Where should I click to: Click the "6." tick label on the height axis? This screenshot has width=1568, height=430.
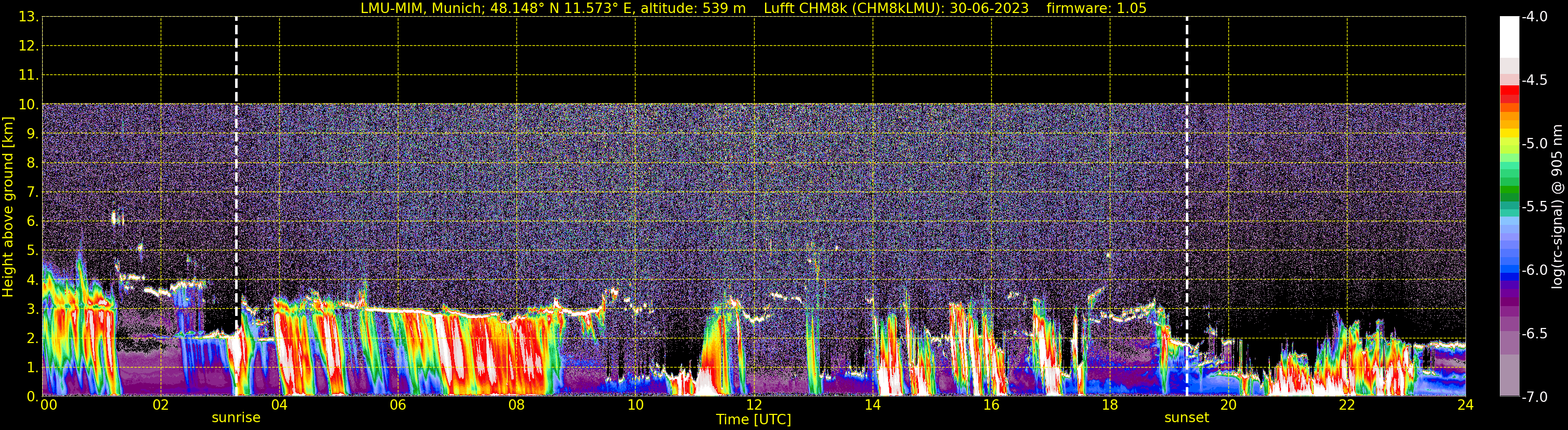coord(32,221)
